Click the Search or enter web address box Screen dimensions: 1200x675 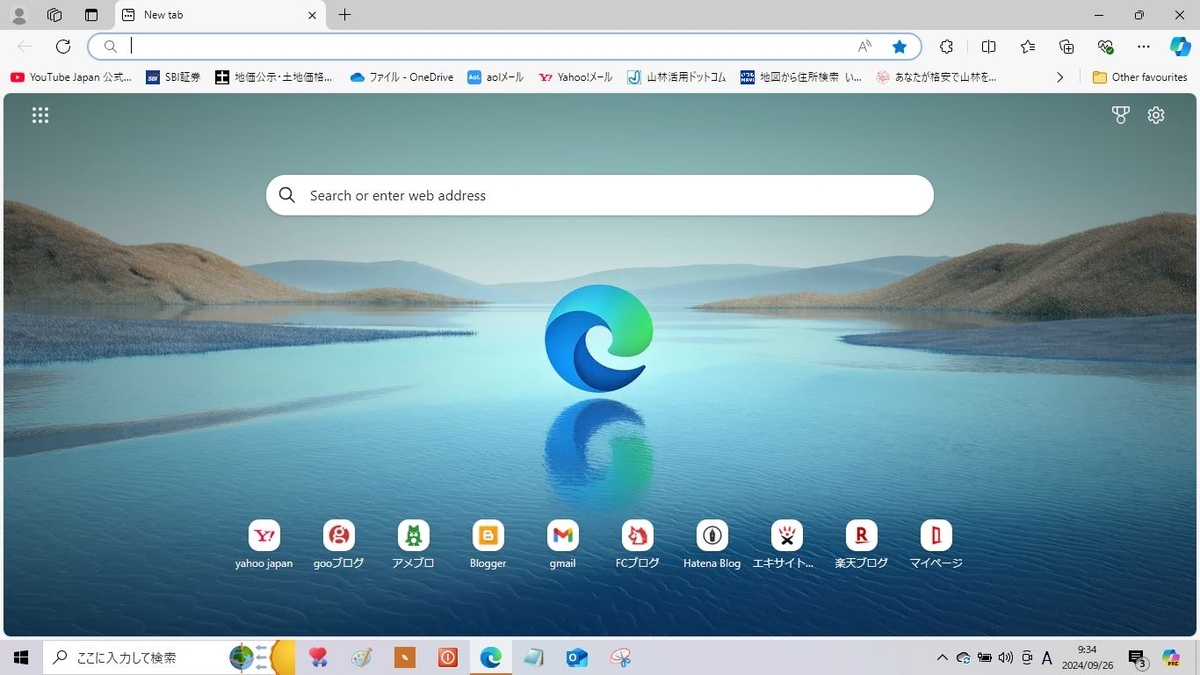[x=600, y=195]
